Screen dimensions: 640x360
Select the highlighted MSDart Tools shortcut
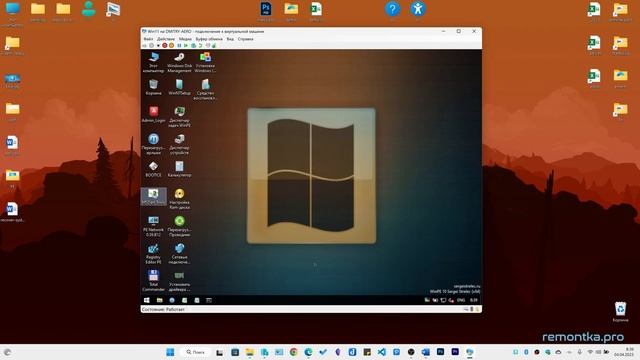pyautogui.click(x=153, y=196)
